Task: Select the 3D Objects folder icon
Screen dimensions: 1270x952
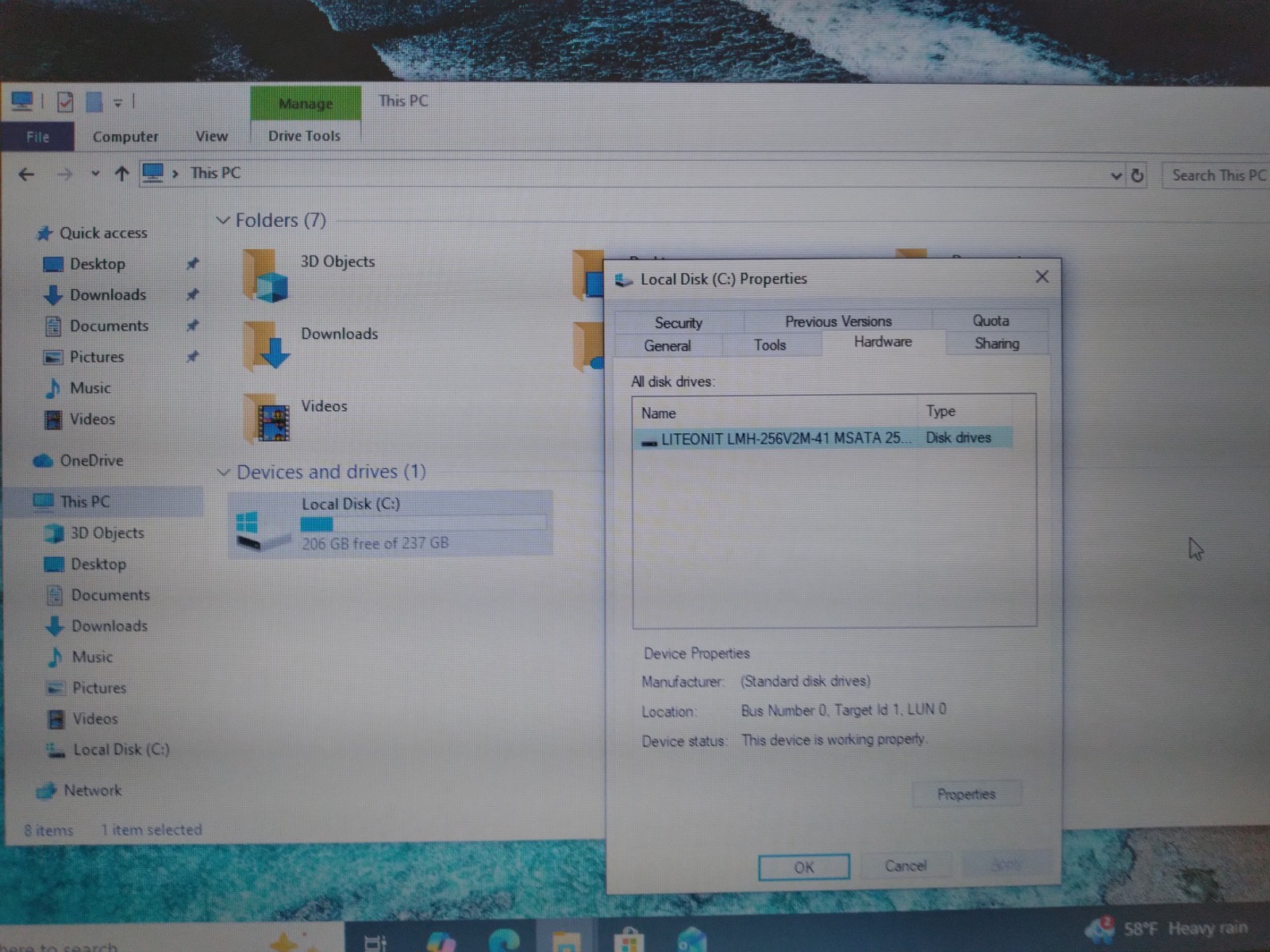Action: pyautogui.click(x=265, y=276)
